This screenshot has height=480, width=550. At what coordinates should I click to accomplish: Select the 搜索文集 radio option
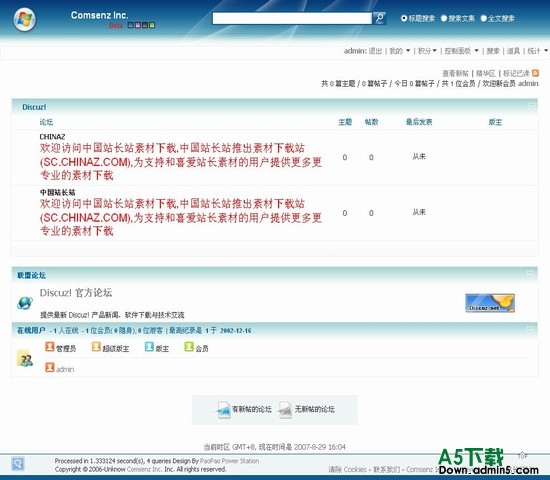[444, 18]
